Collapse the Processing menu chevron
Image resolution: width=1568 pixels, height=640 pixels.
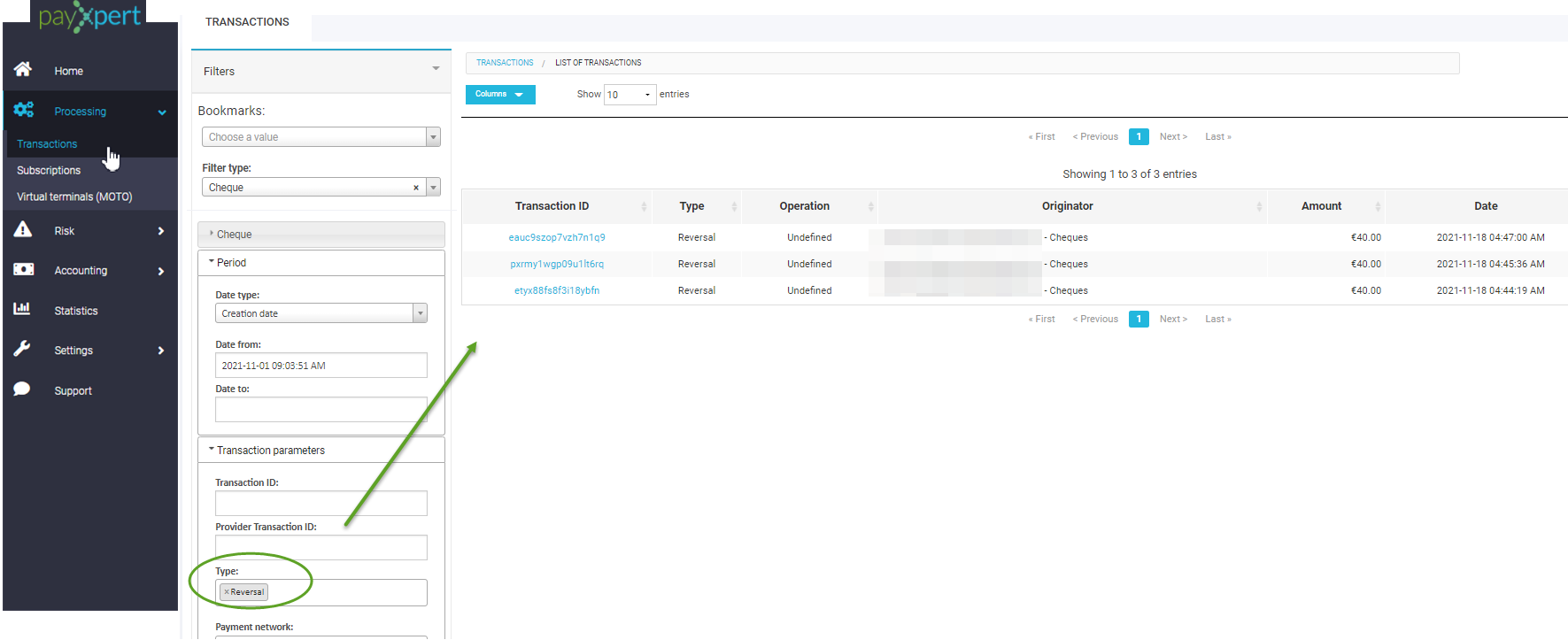pos(162,112)
